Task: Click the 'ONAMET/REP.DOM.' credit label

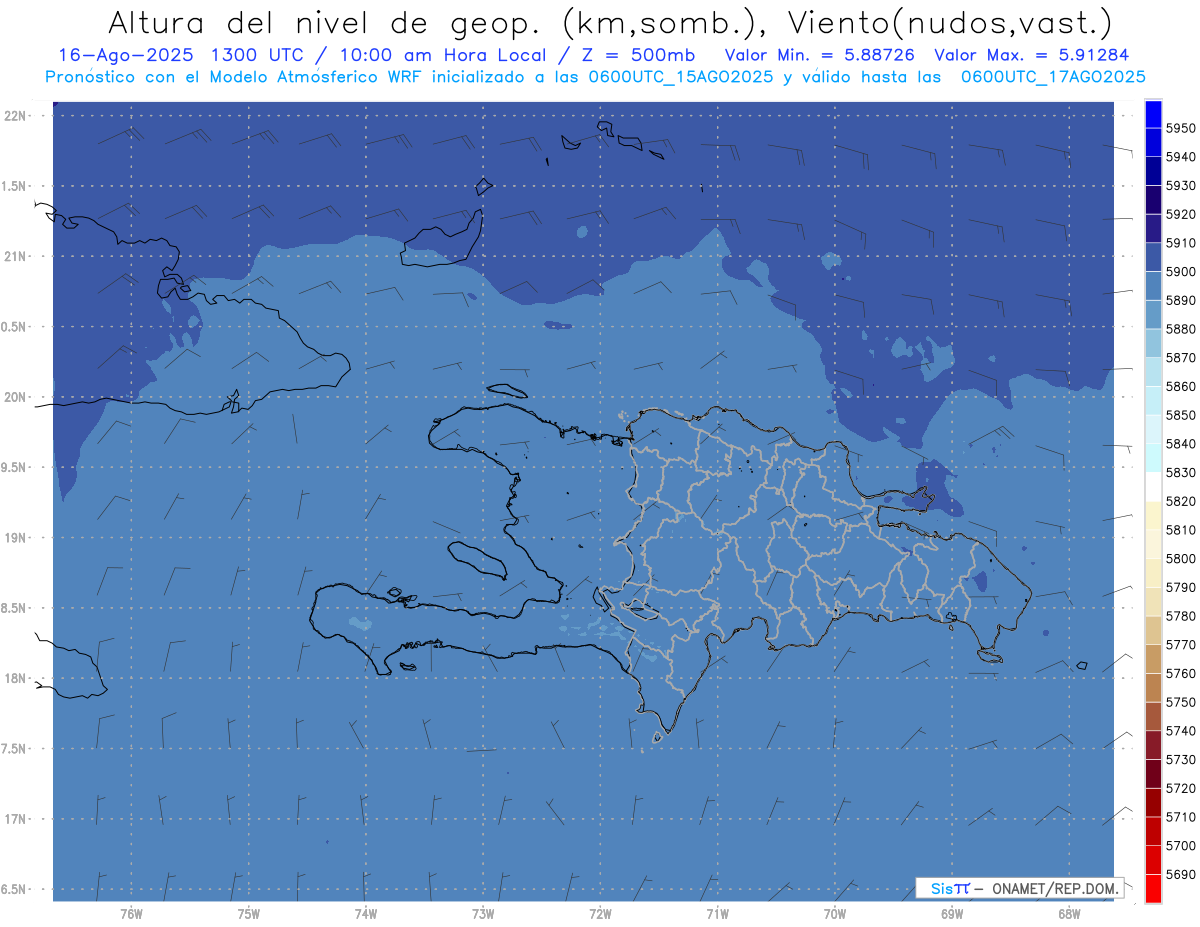Action: pos(1056,888)
